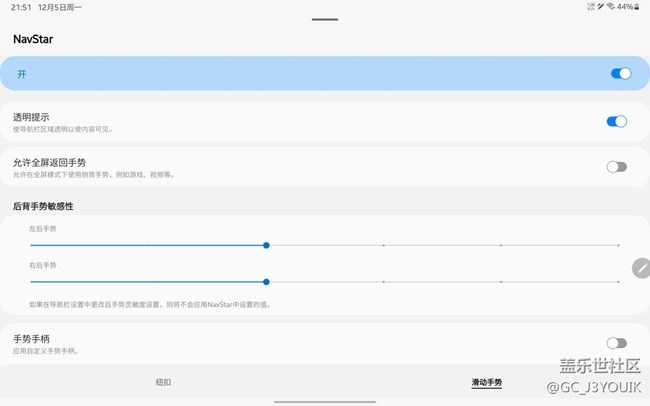Tap the 透明提示 label

point(31,117)
